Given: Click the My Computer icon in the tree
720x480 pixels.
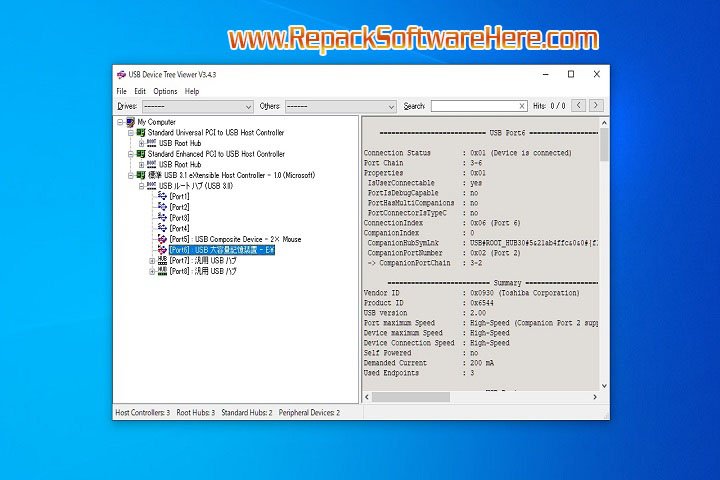Looking at the screenshot, I should click(x=130, y=122).
